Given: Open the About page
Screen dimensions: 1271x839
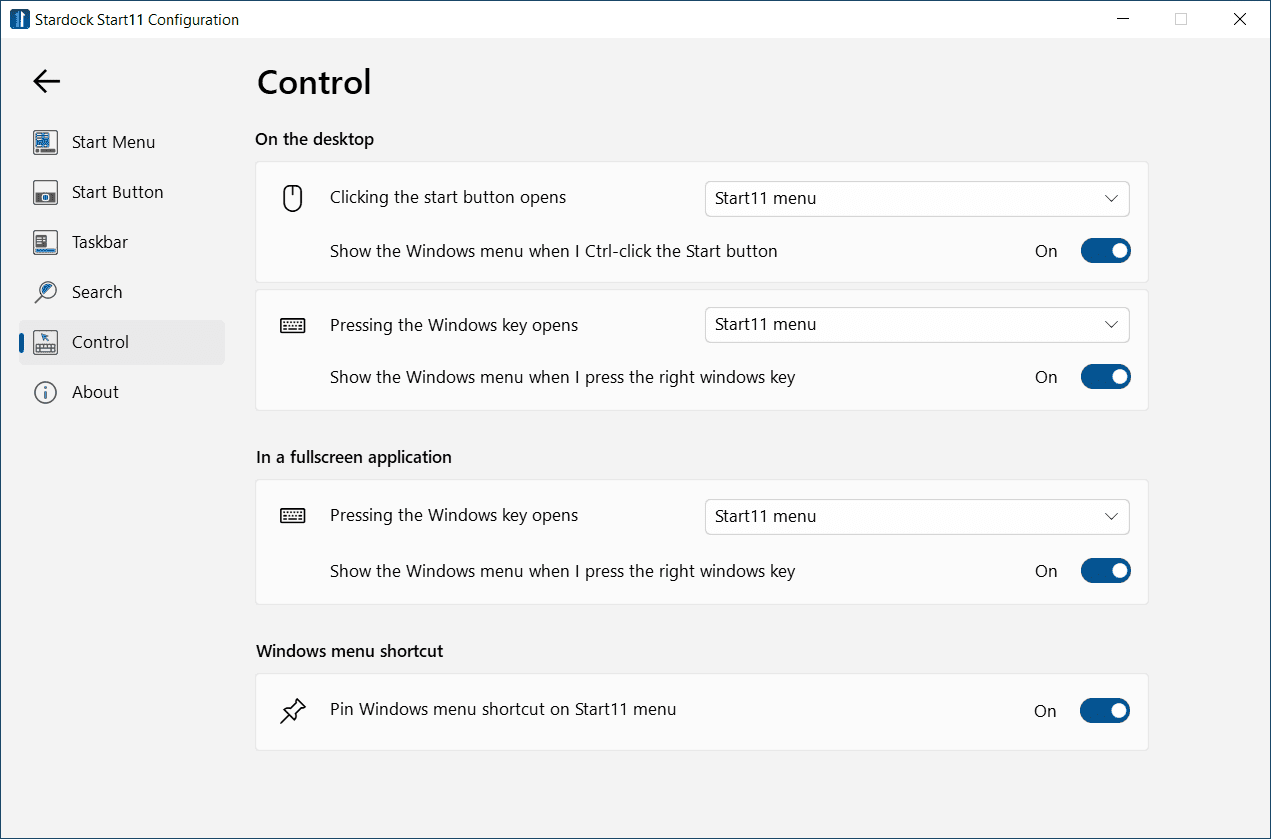Looking at the screenshot, I should pos(95,392).
